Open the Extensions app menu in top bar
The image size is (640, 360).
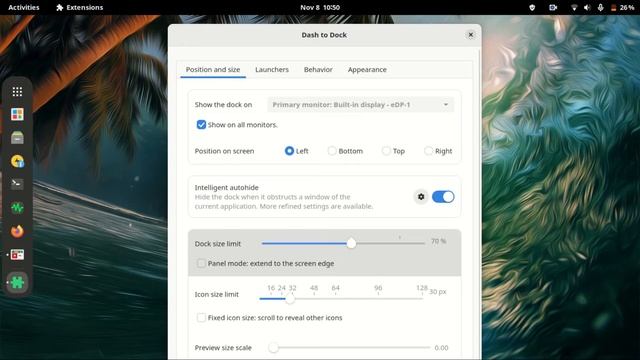click(x=80, y=7)
